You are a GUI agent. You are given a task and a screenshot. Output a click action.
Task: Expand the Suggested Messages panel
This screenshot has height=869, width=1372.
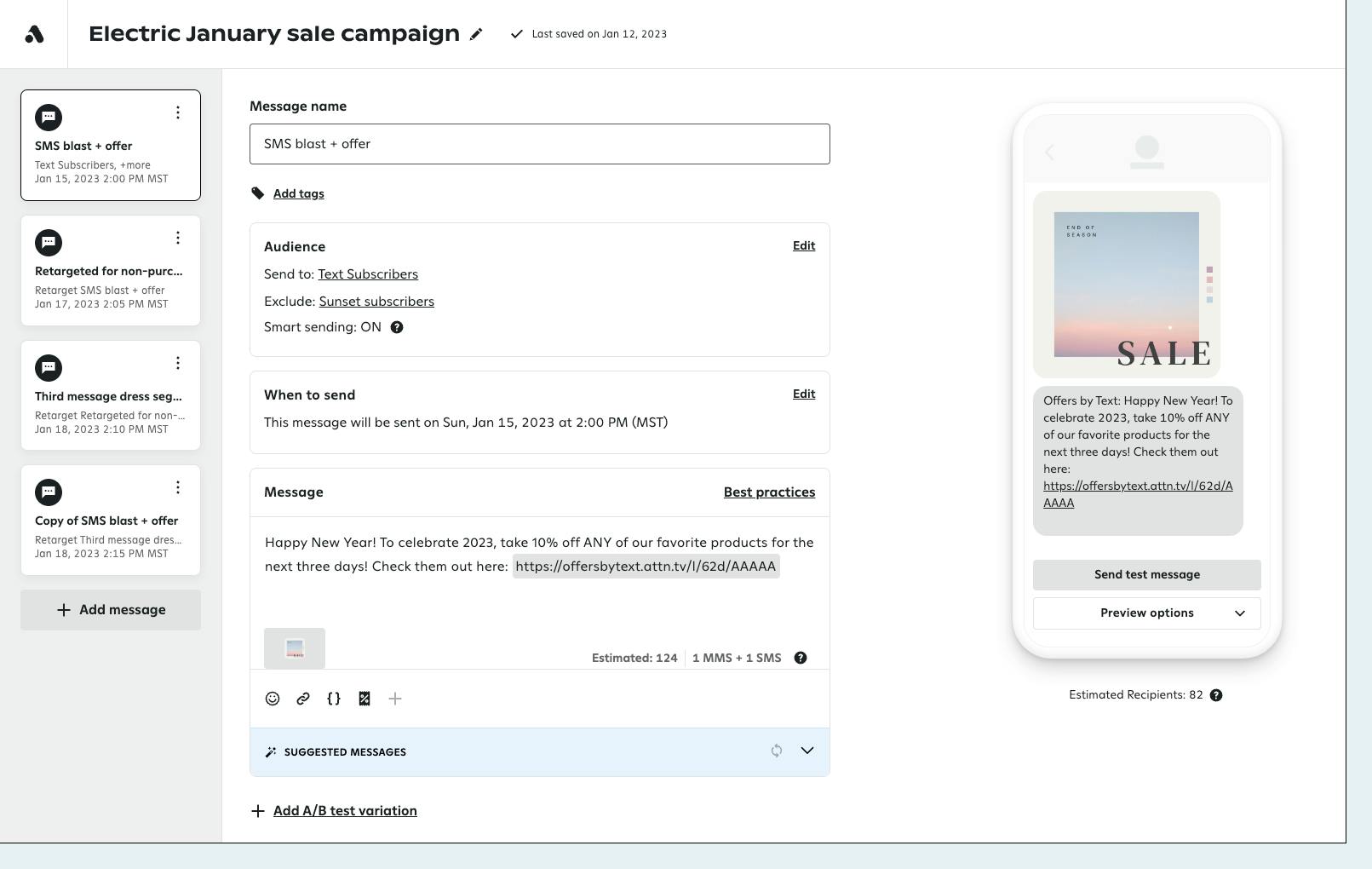pyautogui.click(x=807, y=751)
